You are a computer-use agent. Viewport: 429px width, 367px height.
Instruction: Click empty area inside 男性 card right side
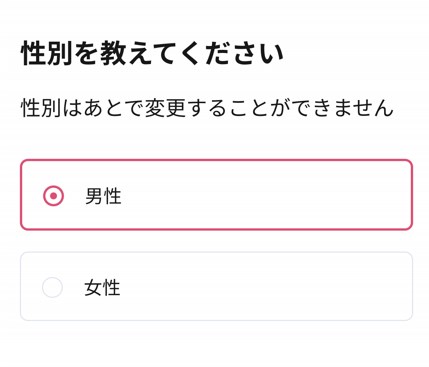point(300,195)
